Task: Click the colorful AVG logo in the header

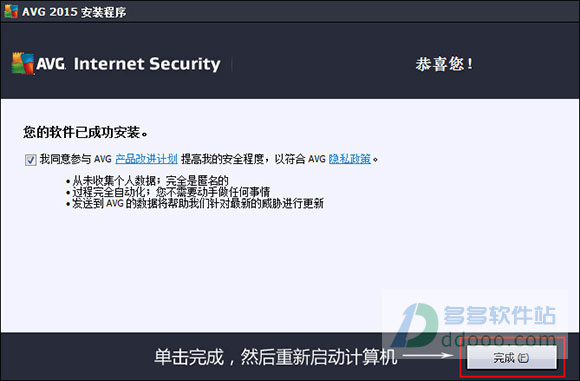Action: click(x=23, y=63)
